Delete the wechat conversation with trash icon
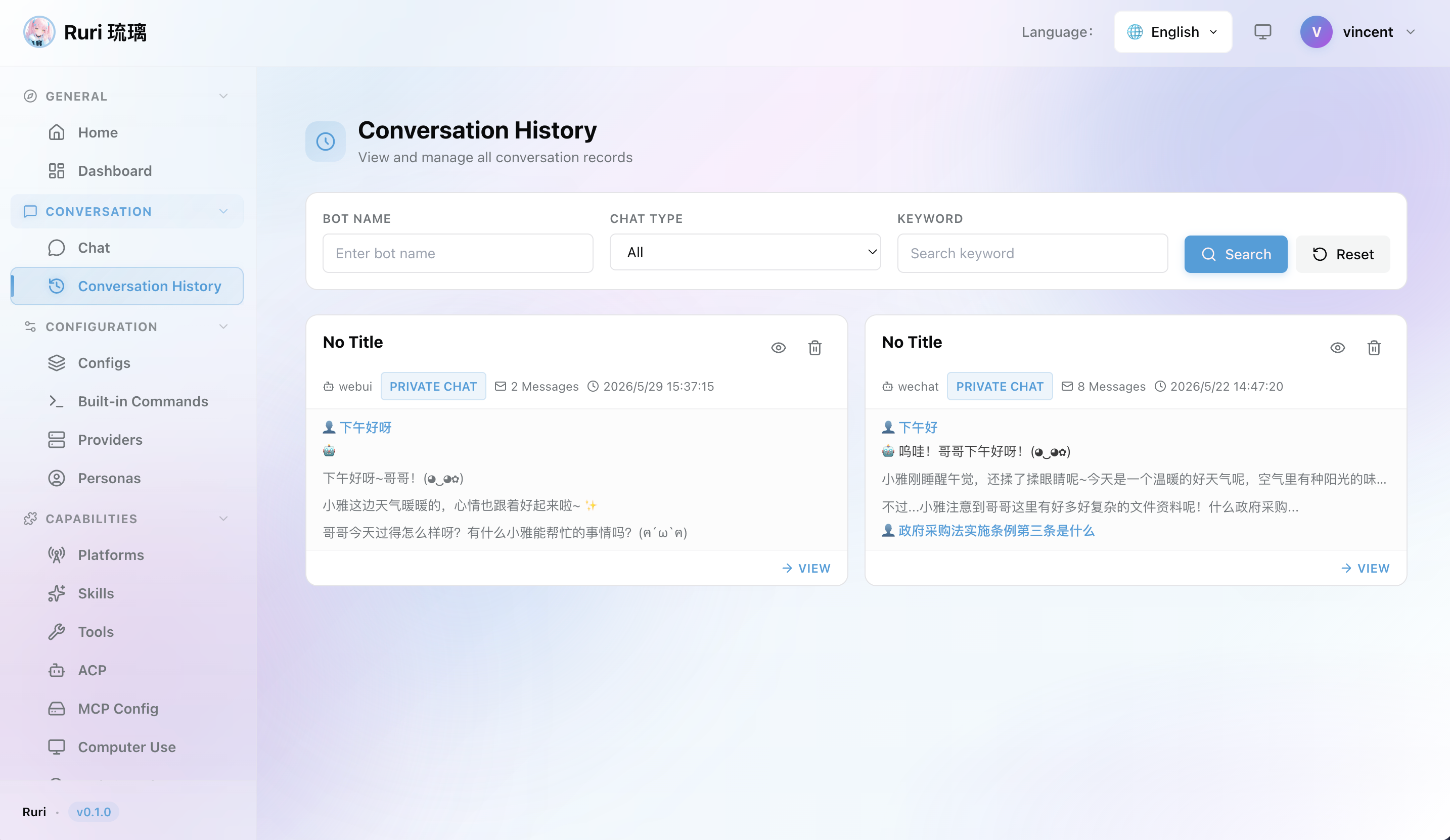This screenshot has height=840, width=1450. [1374, 348]
